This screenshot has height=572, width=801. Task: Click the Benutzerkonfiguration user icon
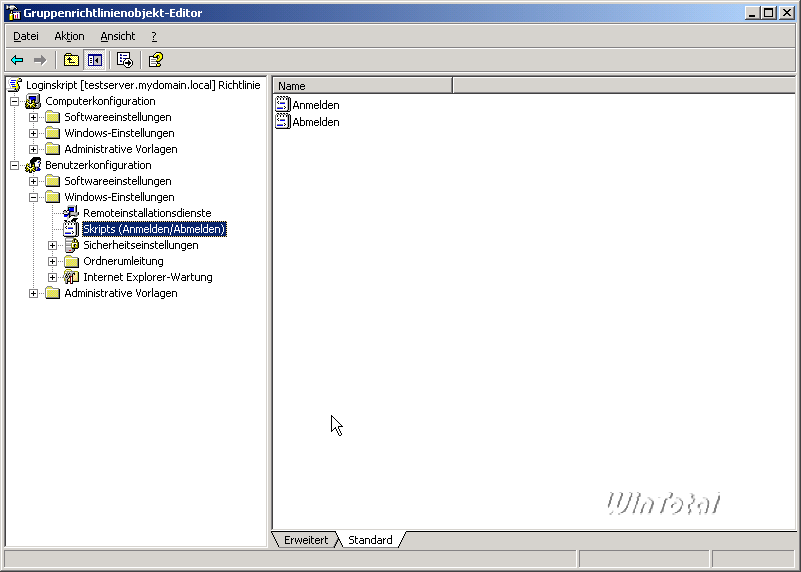[33, 165]
